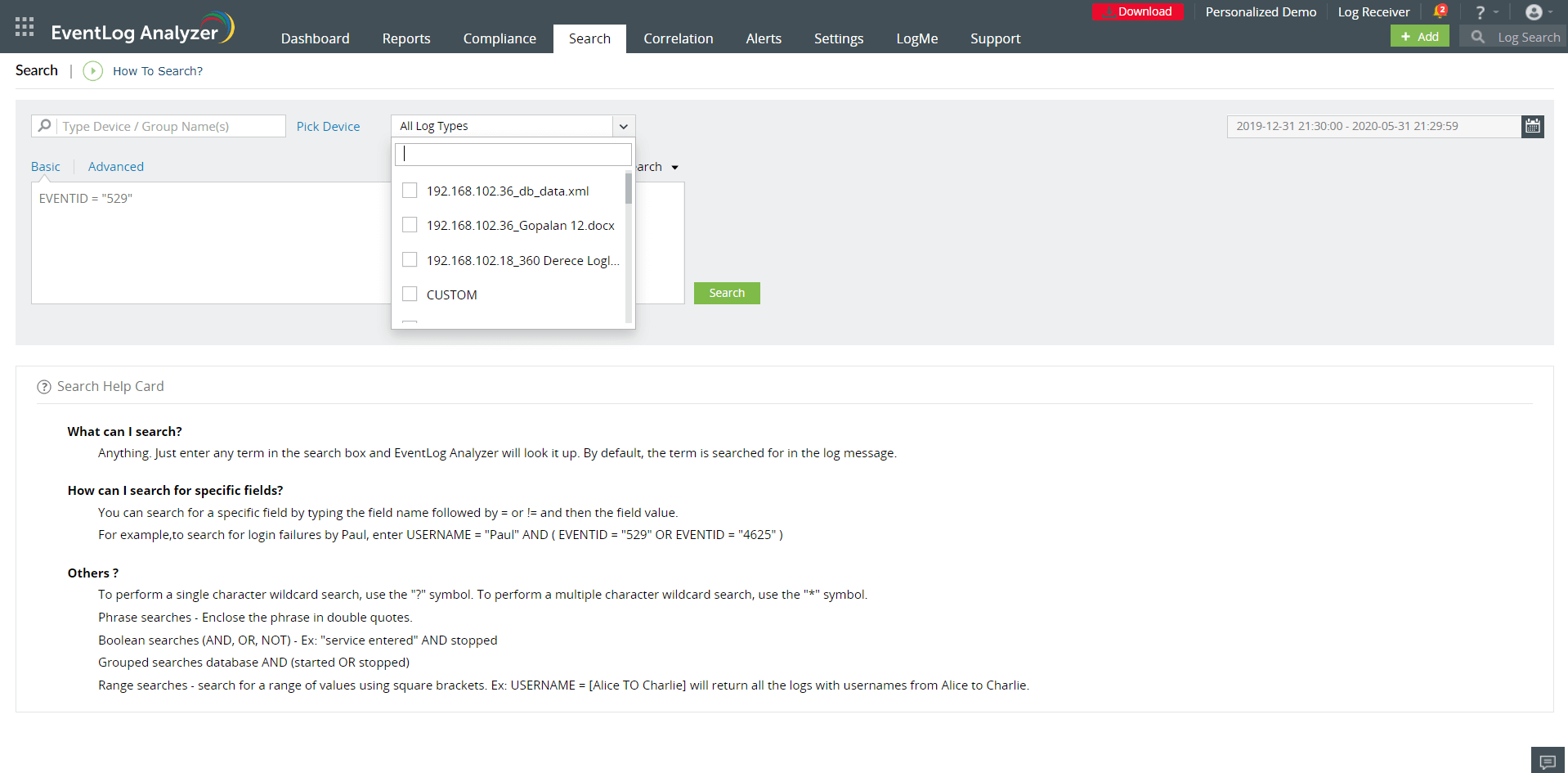The height and width of the screenshot is (773, 1568).
Task: Open the apps grid menu
Action: pyautogui.click(x=25, y=27)
